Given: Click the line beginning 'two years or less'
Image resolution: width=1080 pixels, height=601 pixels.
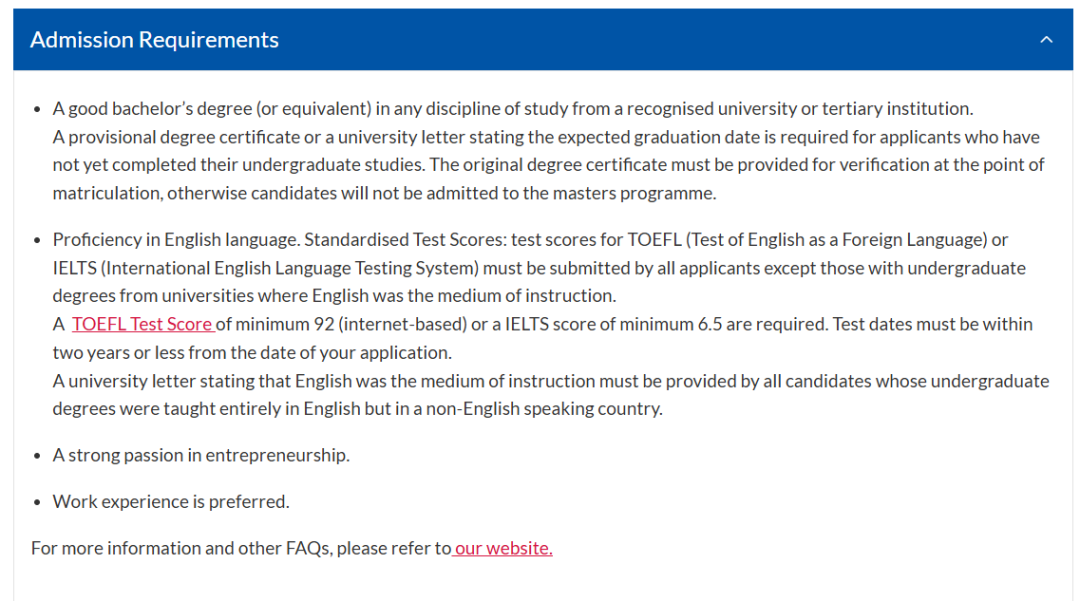Looking at the screenshot, I should [x=252, y=353].
